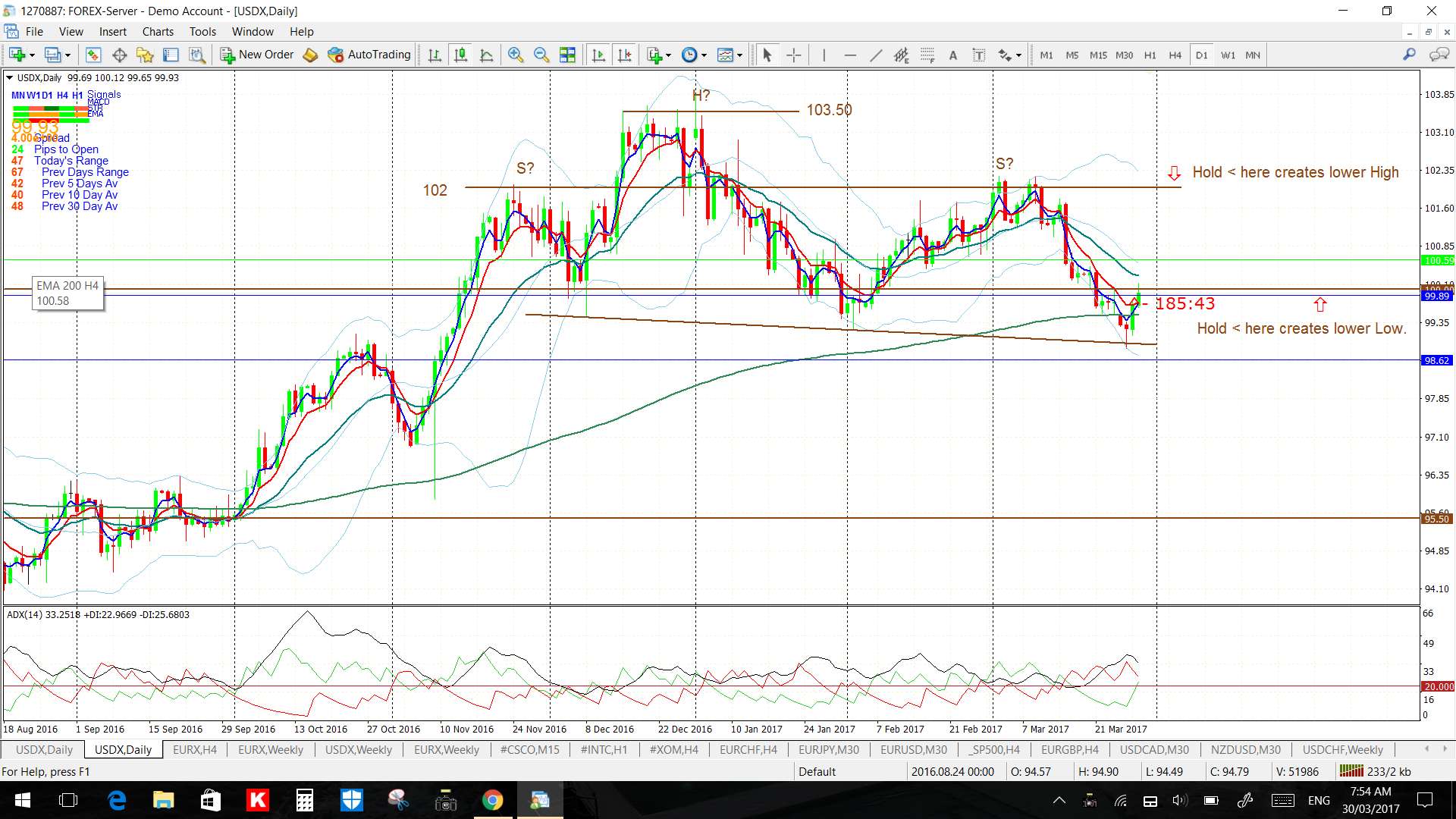
Task: Click the Tile Windows icon
Action: (567, 55)
